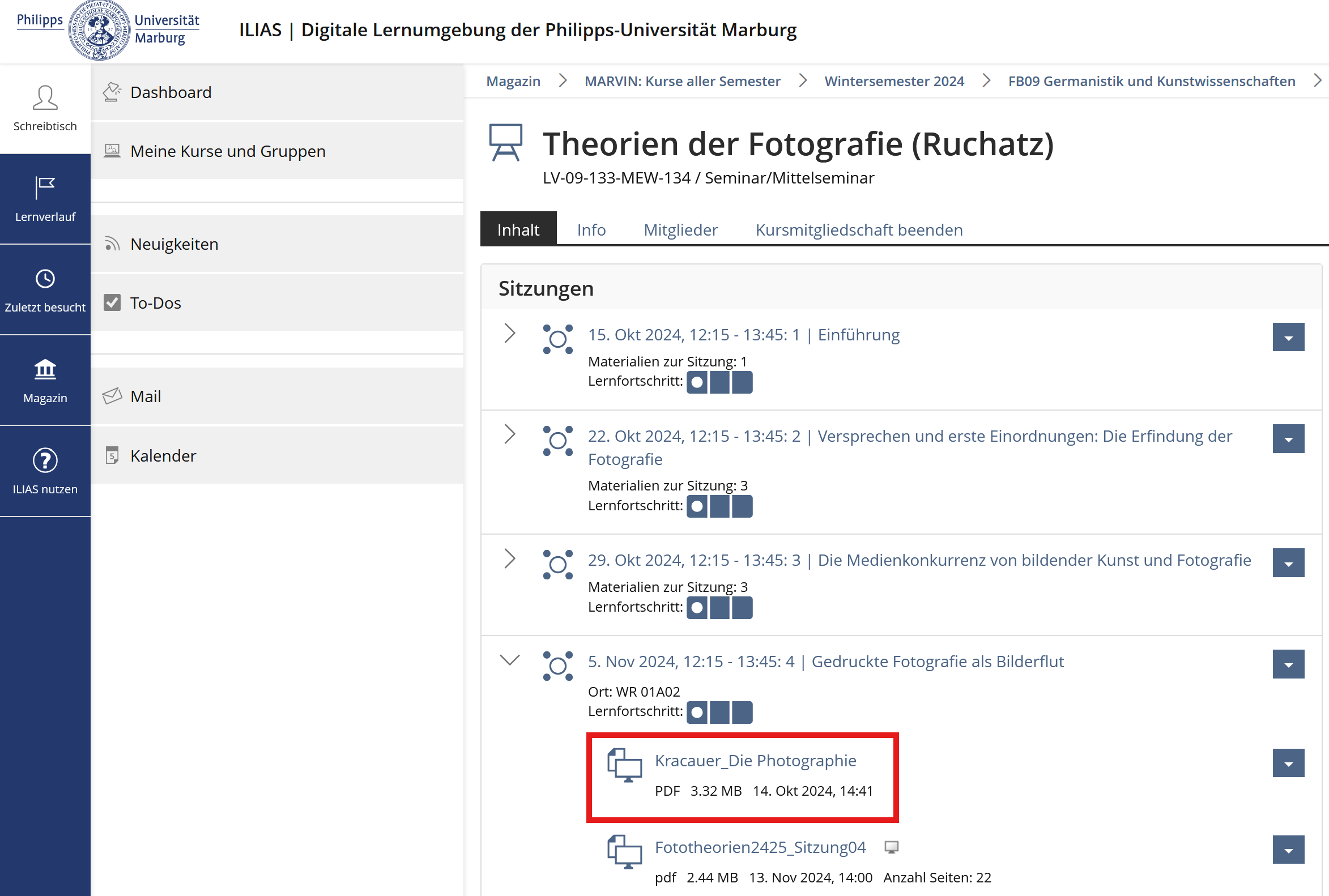This screenshot has height=896, width=1329.
Task: Open actions dropdown for Kracauer_Die Photographie
Action: [1288, 763]
